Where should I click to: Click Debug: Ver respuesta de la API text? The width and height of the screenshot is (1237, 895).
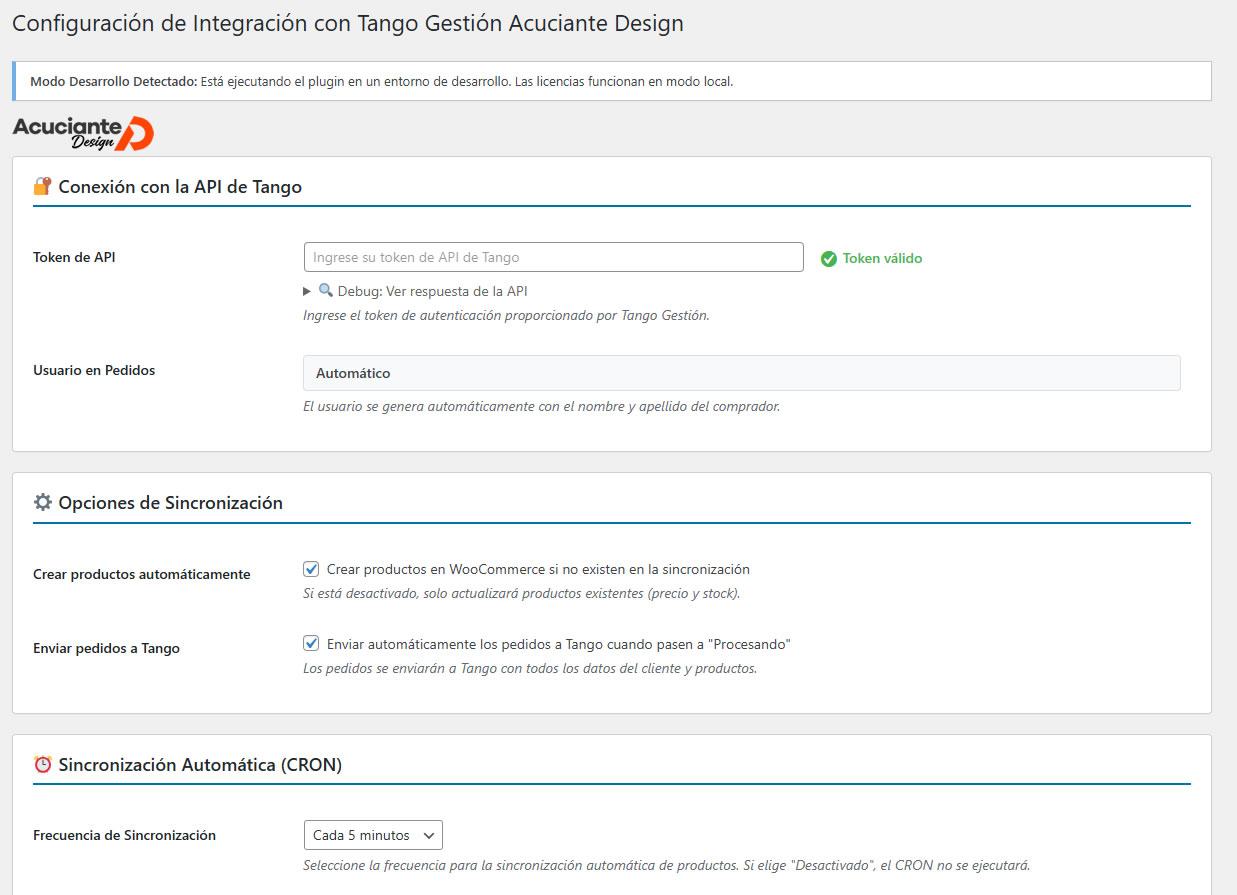(432, 291)
